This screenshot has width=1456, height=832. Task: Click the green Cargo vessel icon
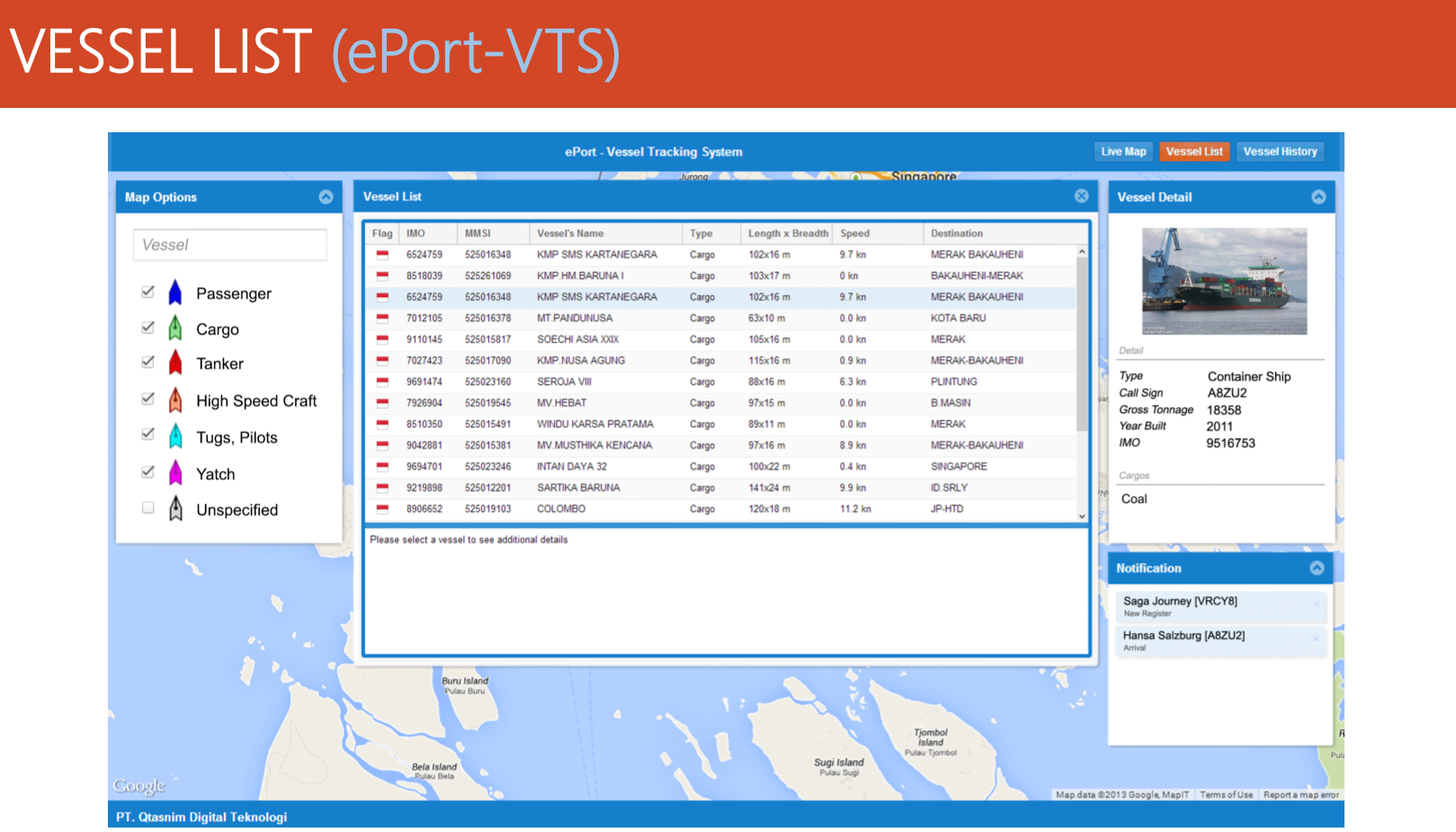175,328
